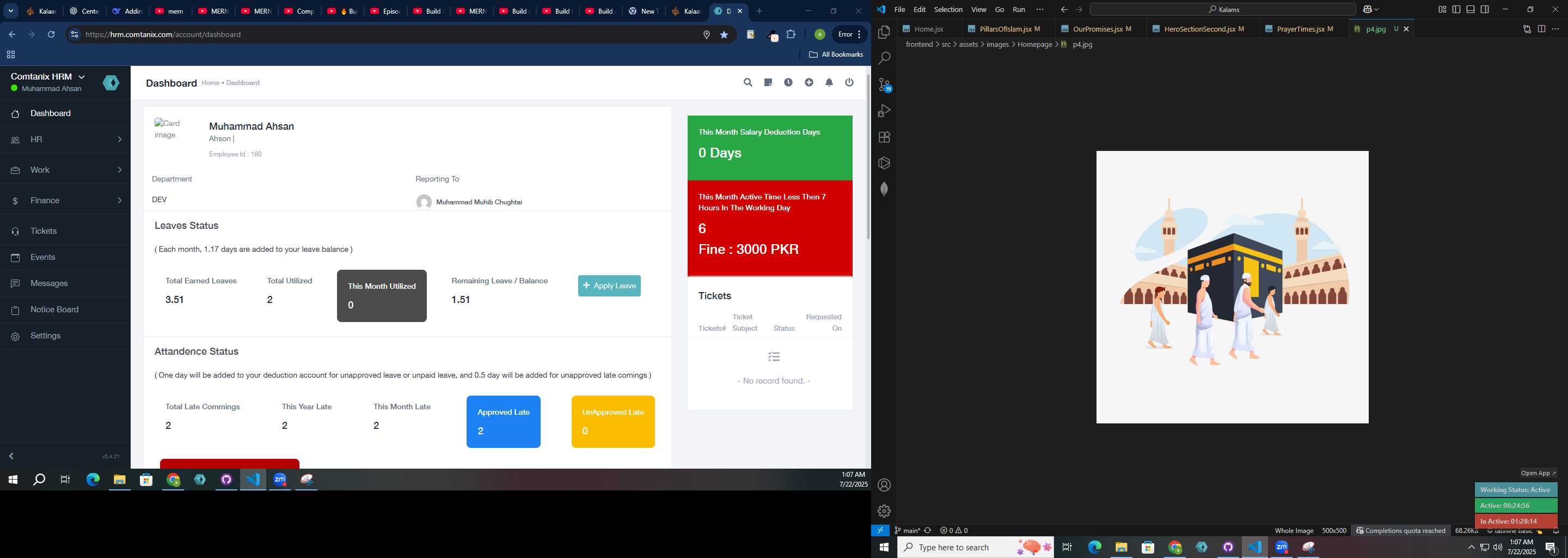The image size is (1568, 558).
Task: Click the Comtanix logo icon in sidebar
Action: [112, 83]
